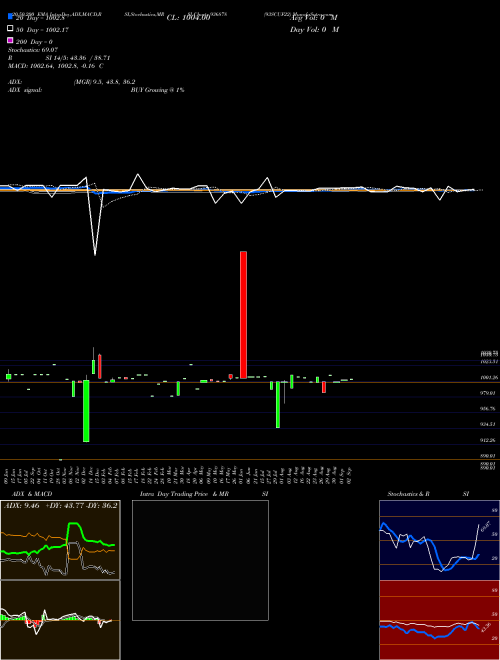The image size is (500, 660).
Task: Click the 'Stochastics & RSI' panel title
Action: [428, 493]
